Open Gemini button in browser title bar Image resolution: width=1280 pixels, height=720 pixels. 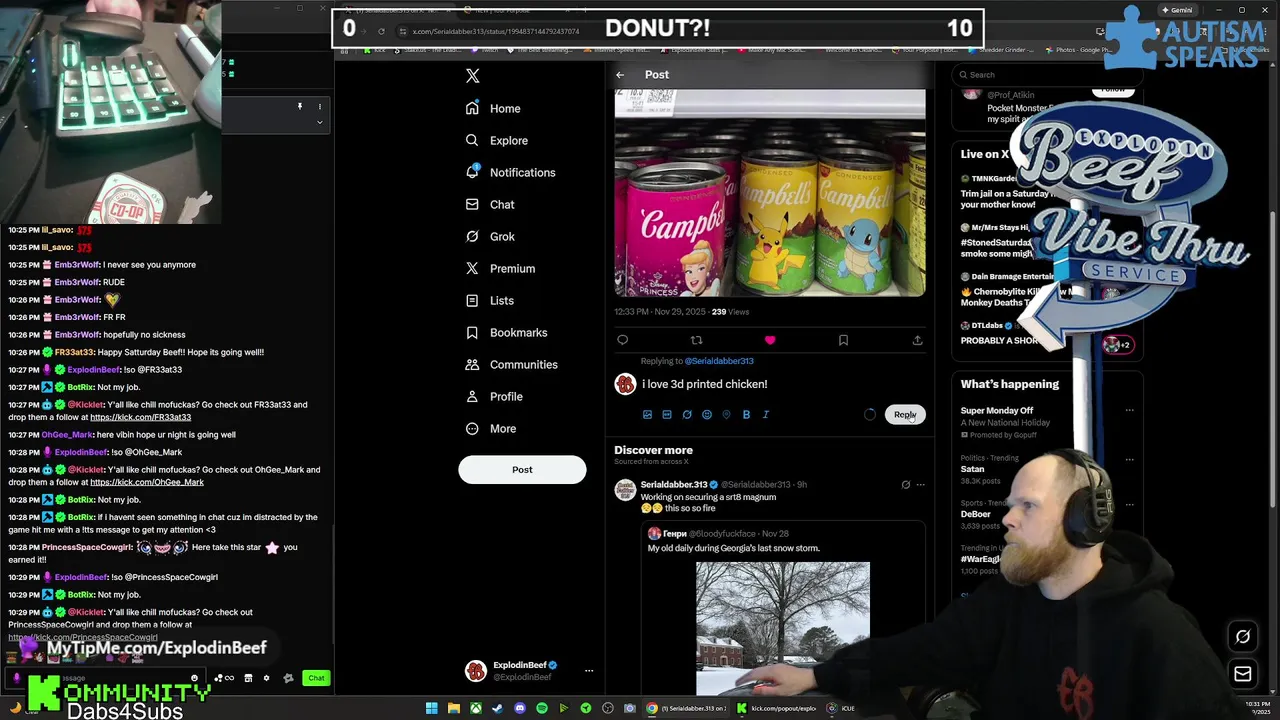click(x=1177, y=10)
